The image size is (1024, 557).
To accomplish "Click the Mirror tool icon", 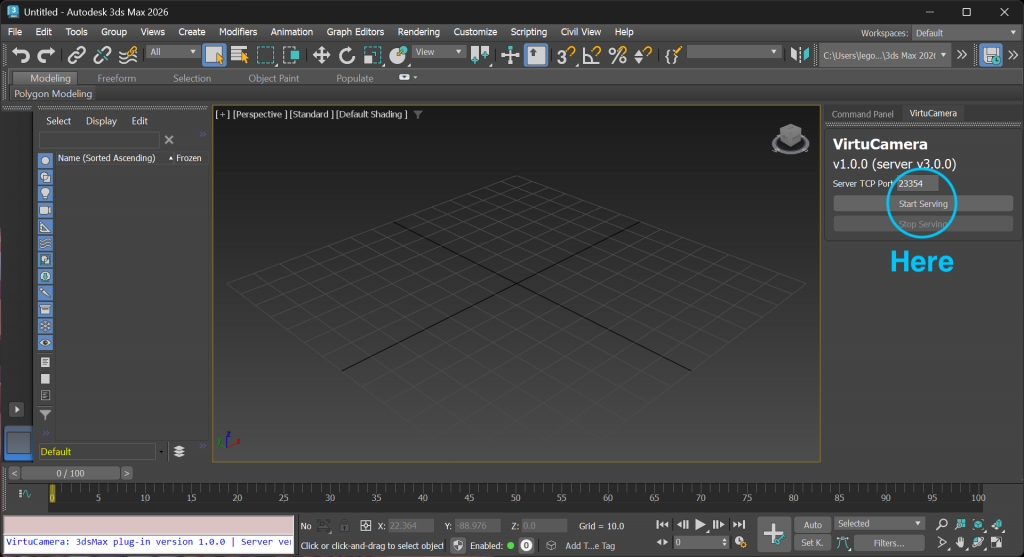I will (x=799, y=55).
